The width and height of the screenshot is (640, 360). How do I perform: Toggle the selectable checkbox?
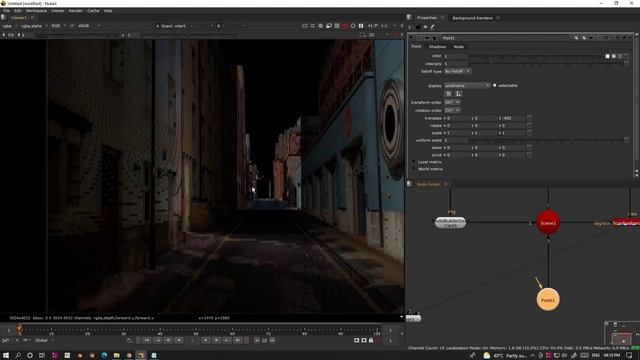click(x=495, y=86)
